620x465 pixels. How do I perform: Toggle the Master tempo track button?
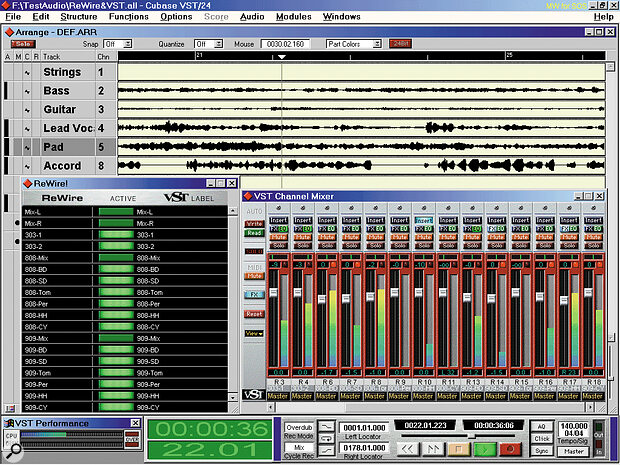[x=573, y=451]
